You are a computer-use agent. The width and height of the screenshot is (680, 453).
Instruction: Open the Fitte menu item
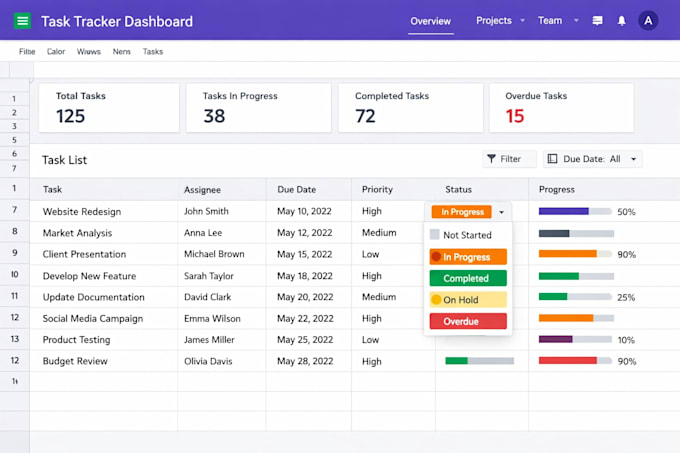[x=27, y=52]
